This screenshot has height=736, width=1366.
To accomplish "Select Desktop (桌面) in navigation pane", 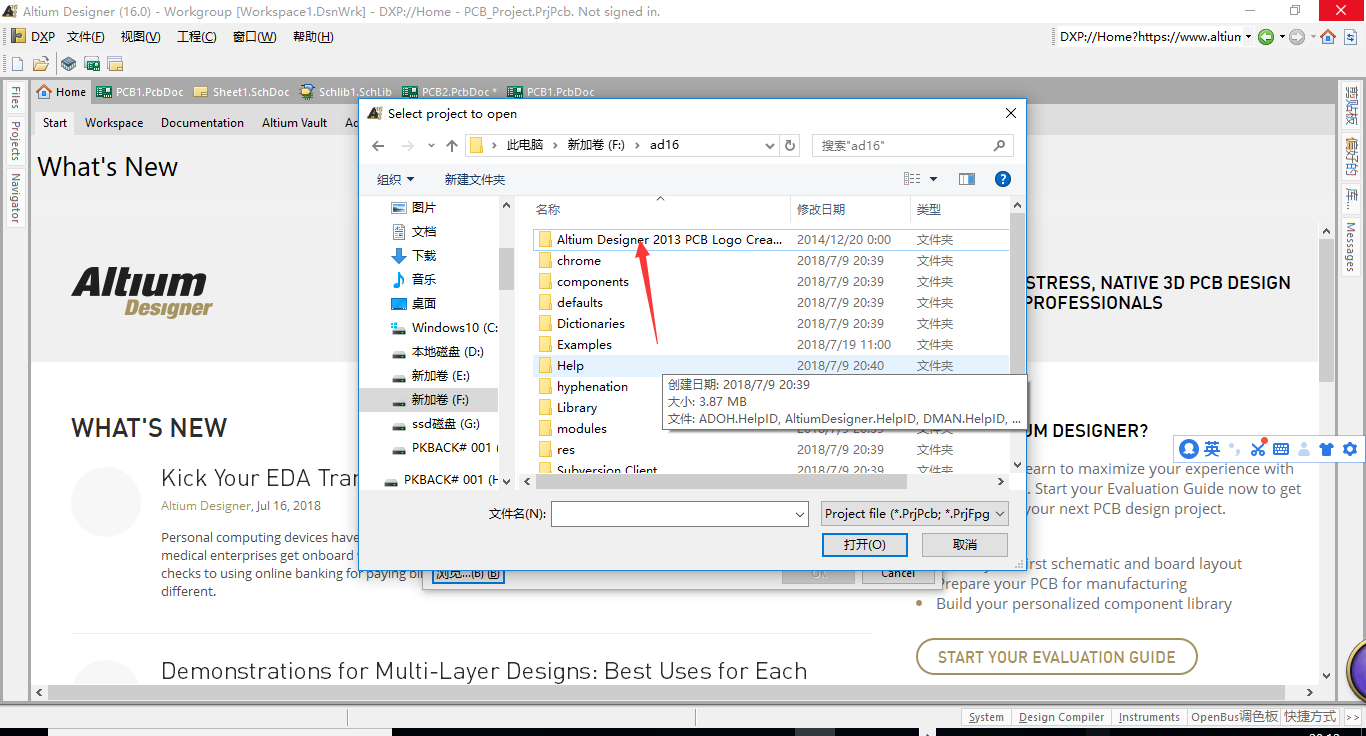I will click(424, 304).
